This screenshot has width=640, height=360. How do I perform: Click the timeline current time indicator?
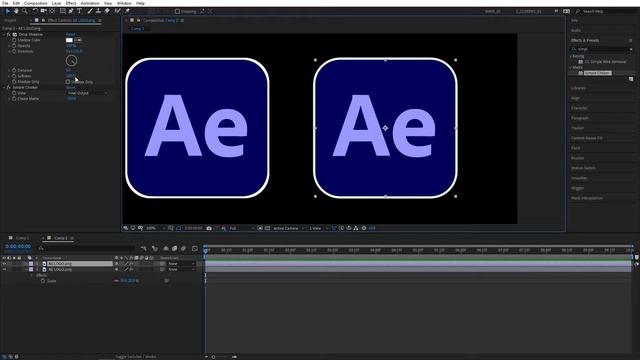click(206, 250)
